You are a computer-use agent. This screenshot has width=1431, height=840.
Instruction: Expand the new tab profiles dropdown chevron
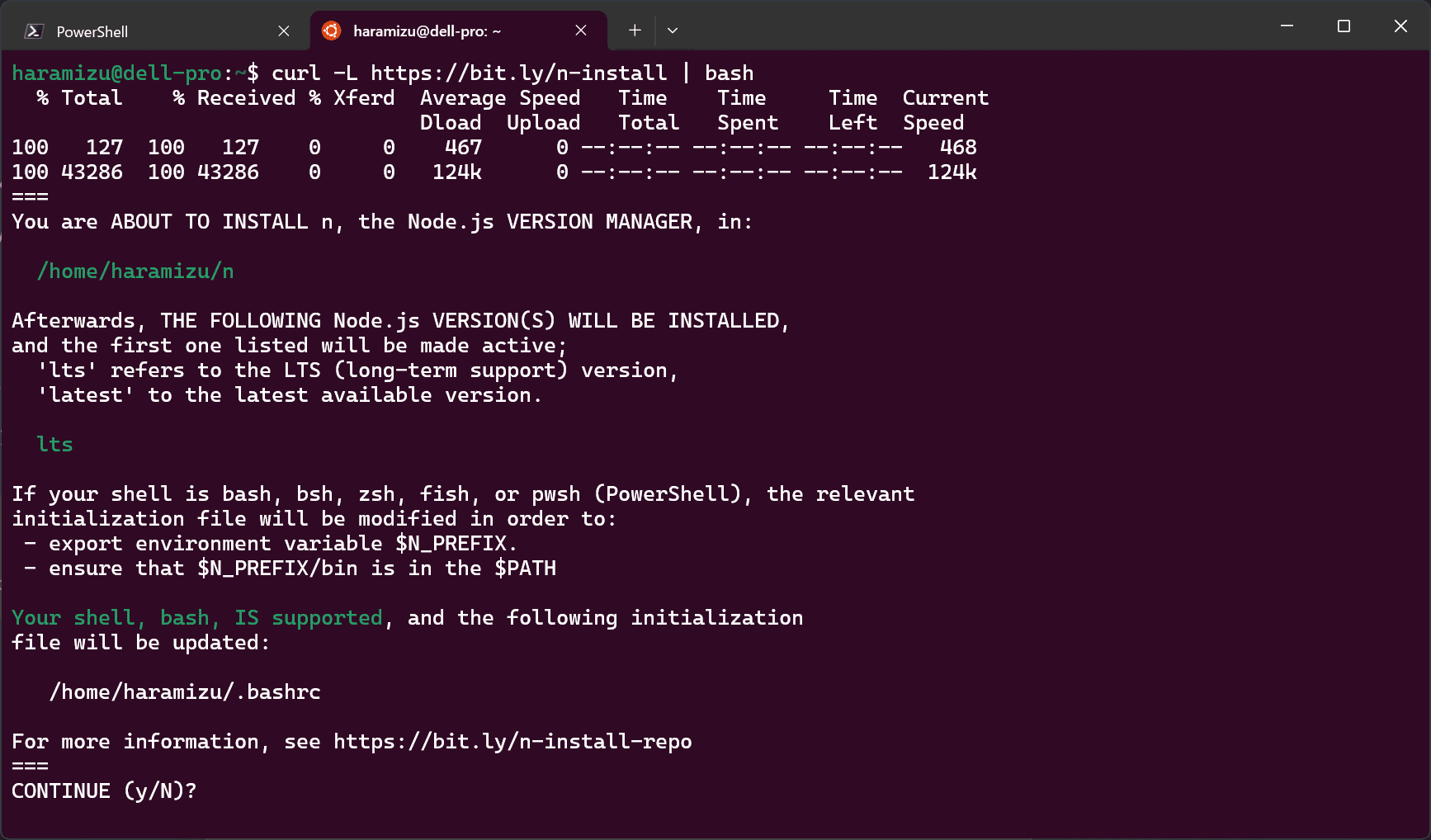point(673,31)
